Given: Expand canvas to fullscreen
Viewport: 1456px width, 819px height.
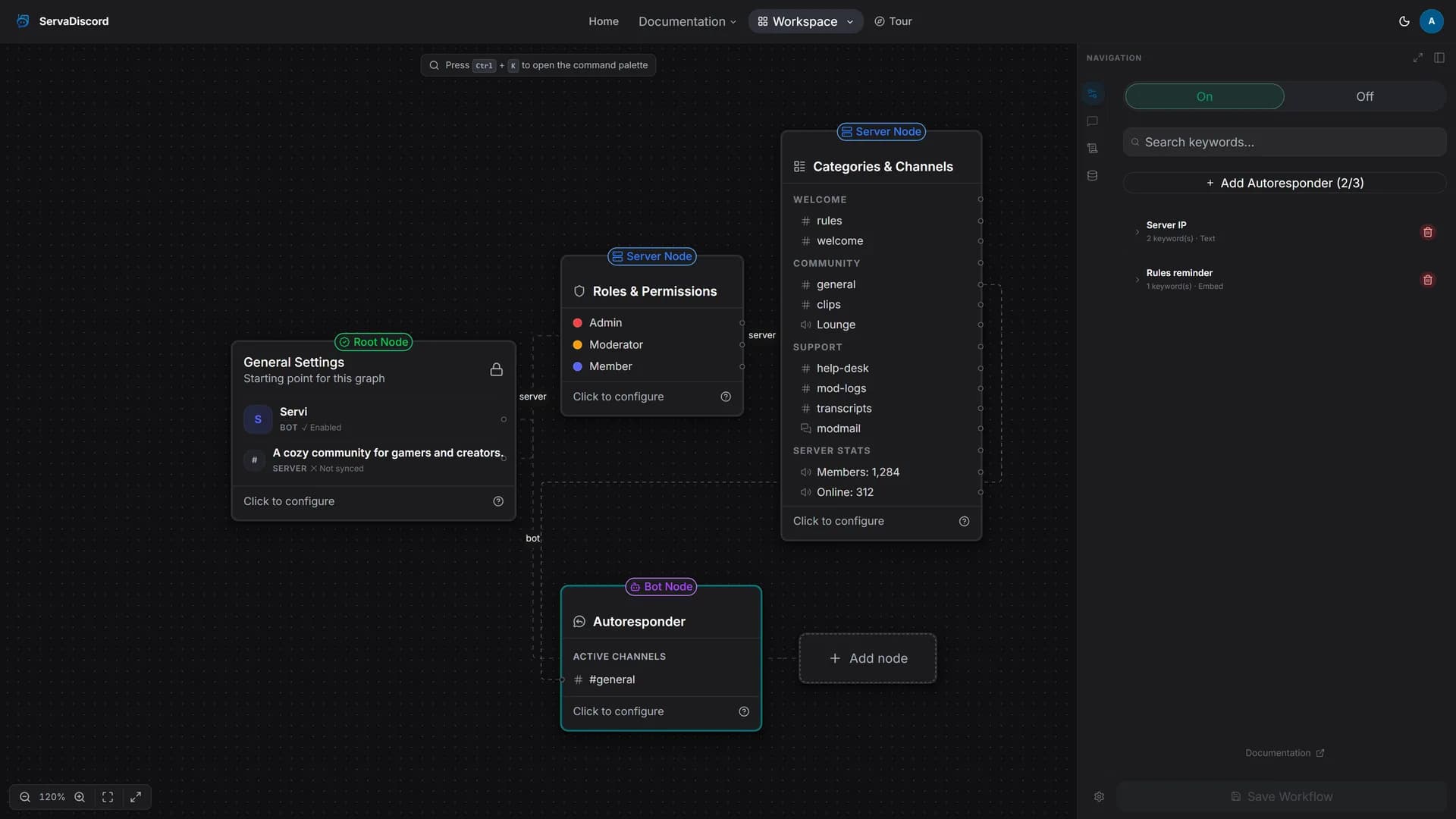Looking at the screenshot, I should pyautogui.click(x=136, y=797).
